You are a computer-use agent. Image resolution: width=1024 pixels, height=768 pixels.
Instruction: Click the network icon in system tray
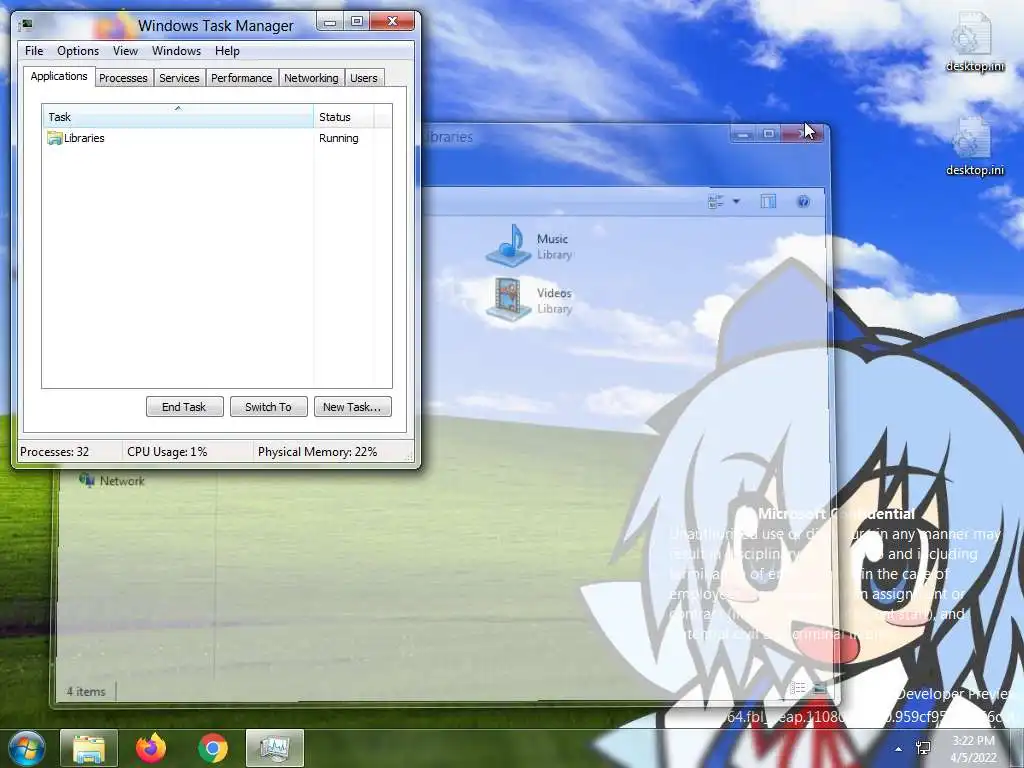coord(923,748)
